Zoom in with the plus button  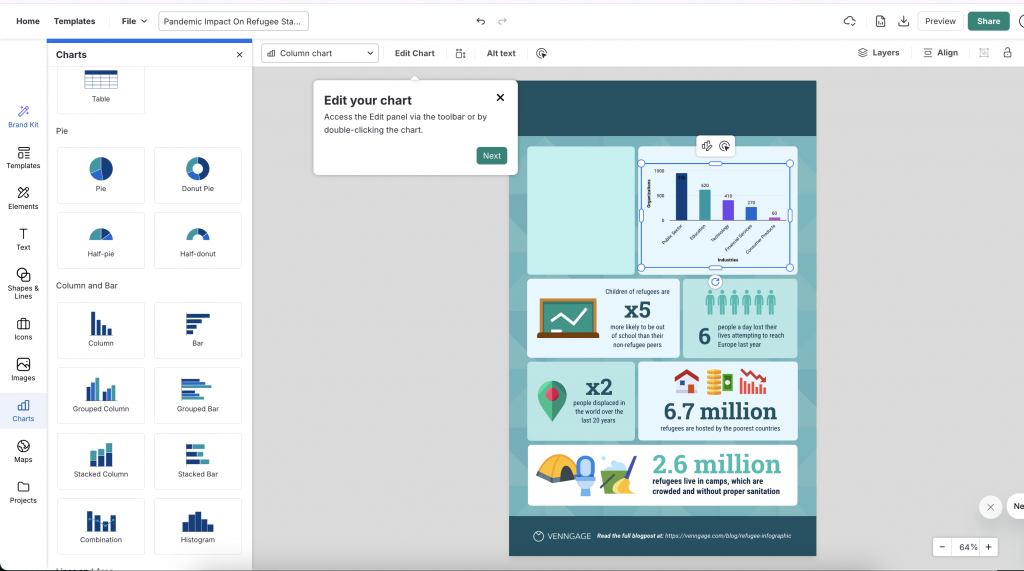pos(988,547)
